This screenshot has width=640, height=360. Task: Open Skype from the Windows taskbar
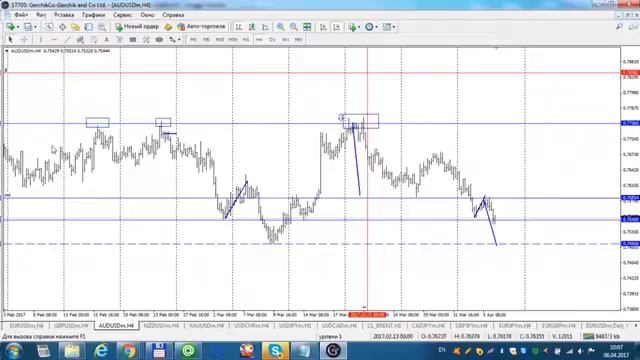(275, 351)
